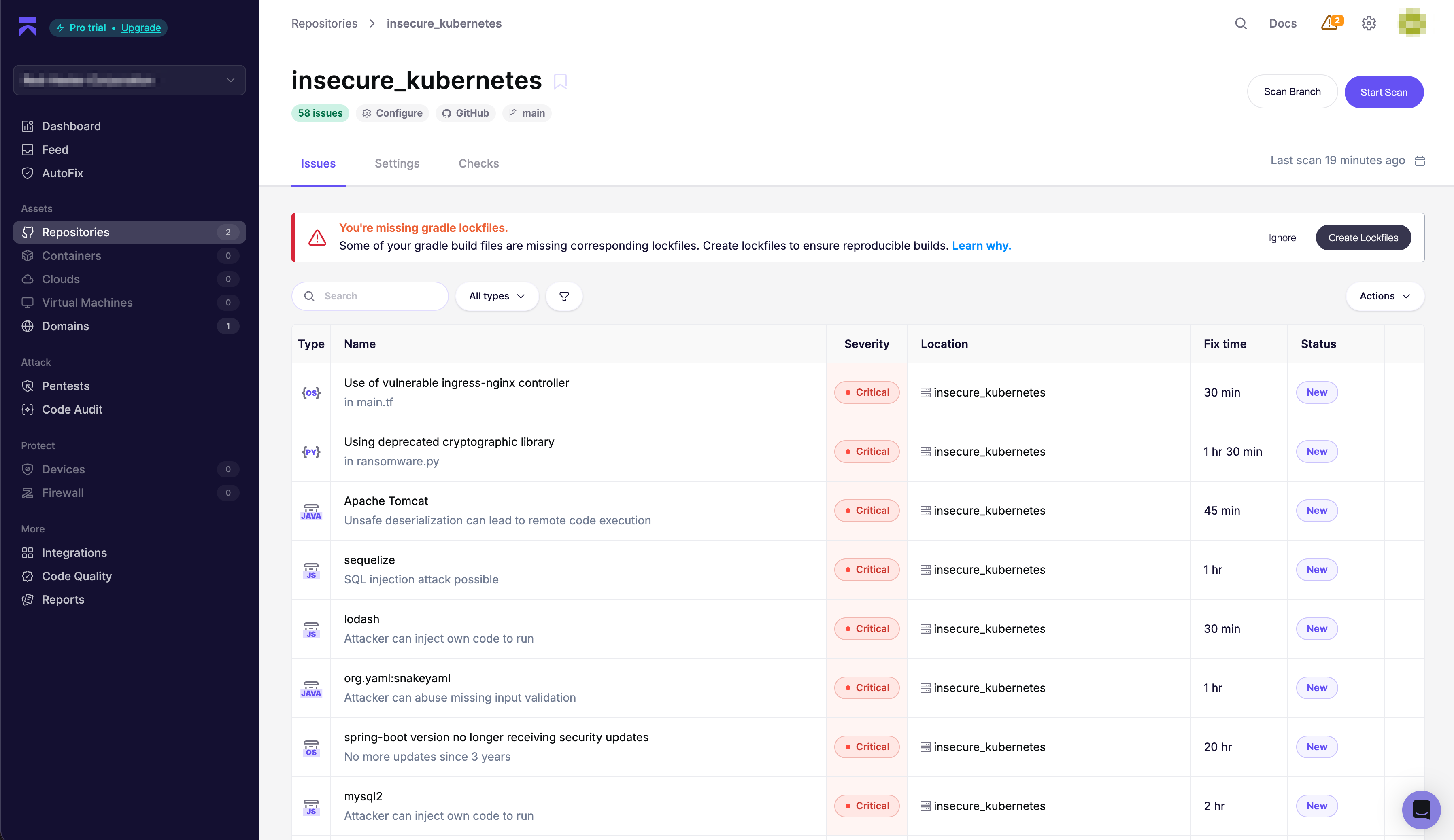Click the JAVA icon in snakeyaml row
The width and height of the screenshot is (1454, 840).
click(311, 688)
